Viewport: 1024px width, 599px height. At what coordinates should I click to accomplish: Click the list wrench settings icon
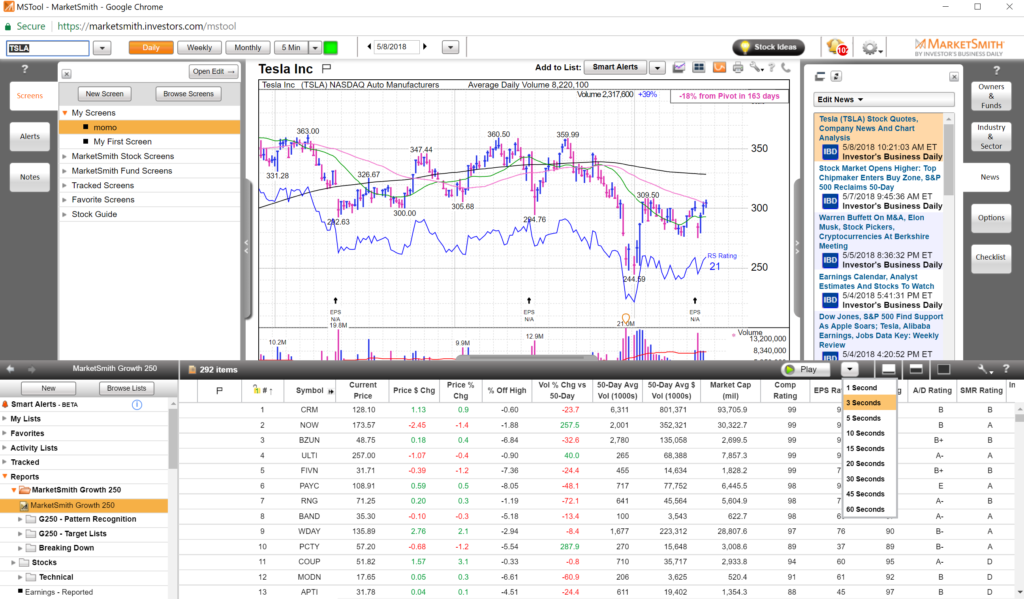[985, 369]
